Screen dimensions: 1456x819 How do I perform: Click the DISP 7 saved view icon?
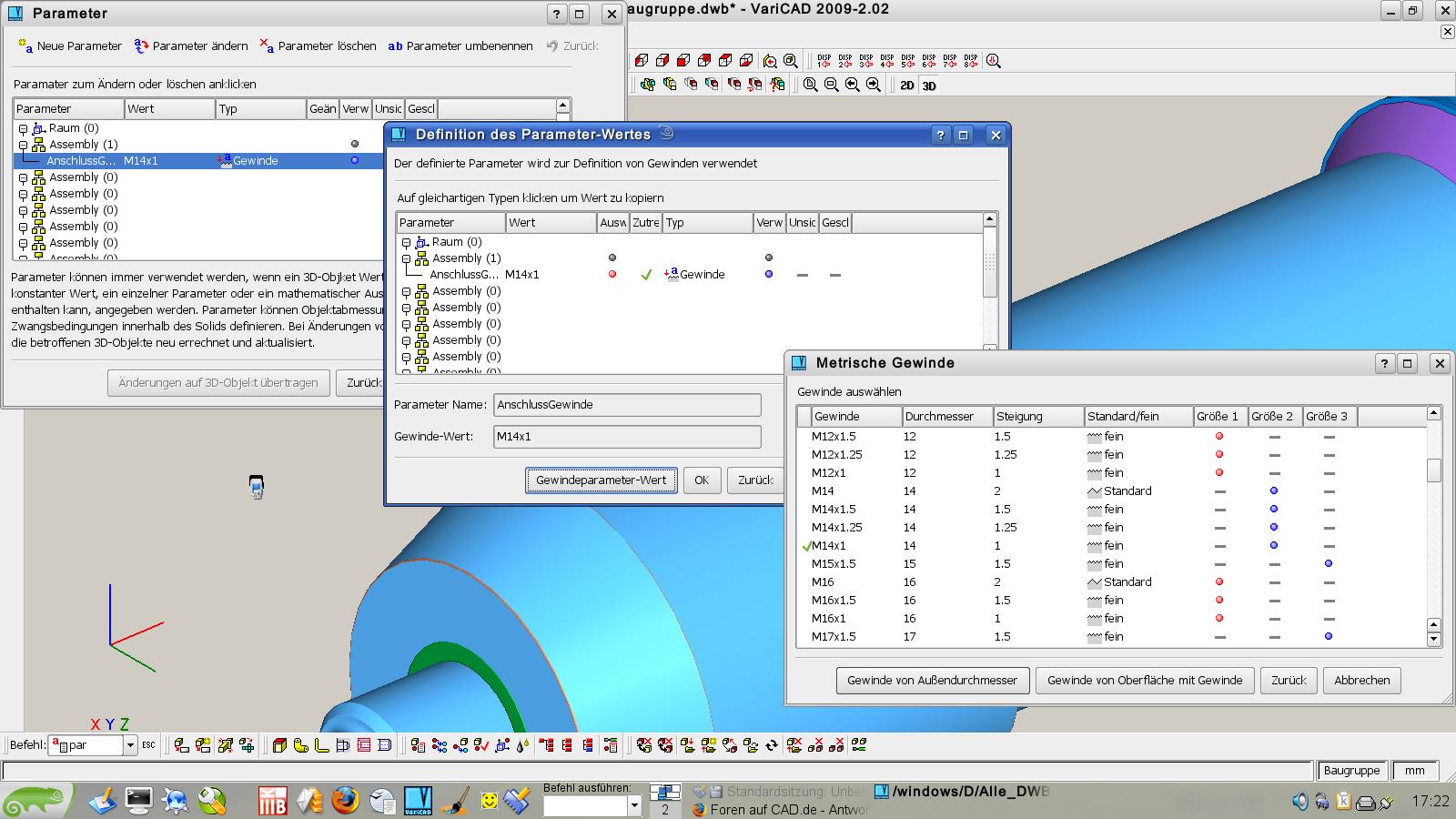tap(949, 61)
